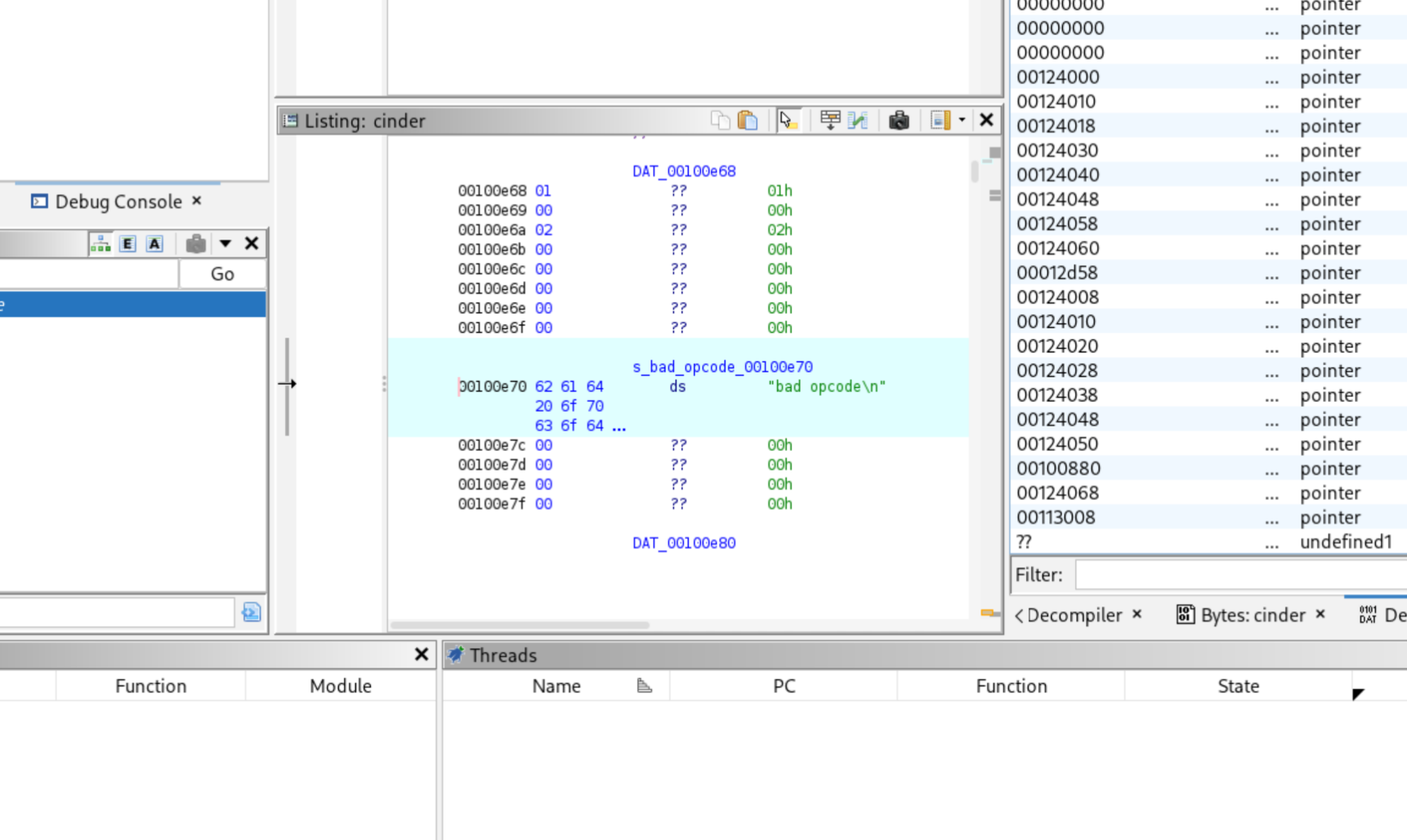This screenshot has width=1407, height=840.
Task: Select label DAT_00100e80 in Listing
Action: pyautogui.click(x=684, y=543)
